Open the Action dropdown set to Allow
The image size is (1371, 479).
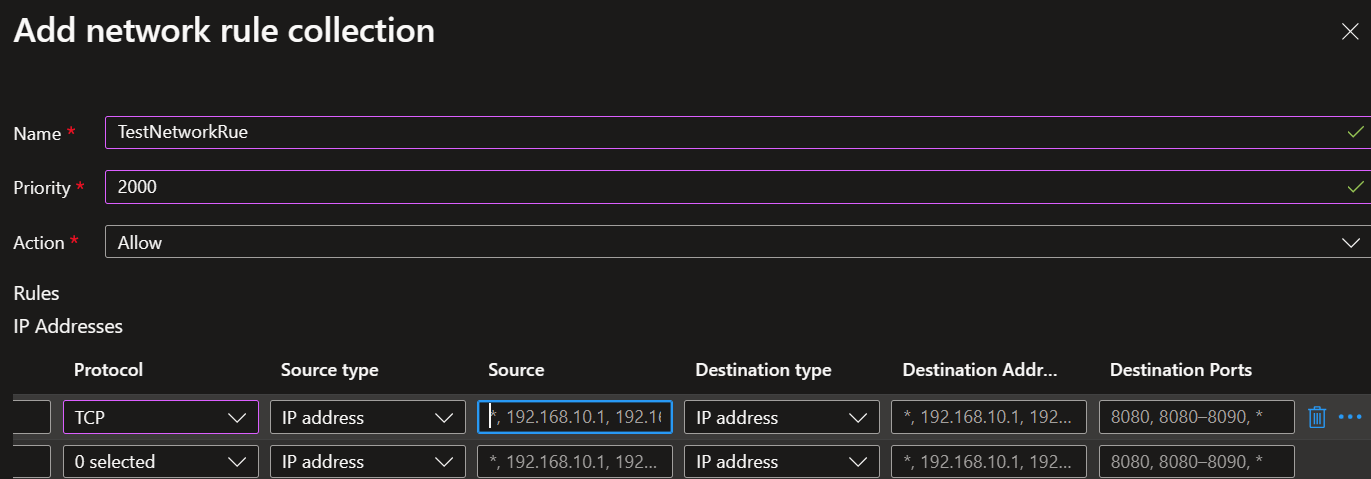(x=738, y=242)
